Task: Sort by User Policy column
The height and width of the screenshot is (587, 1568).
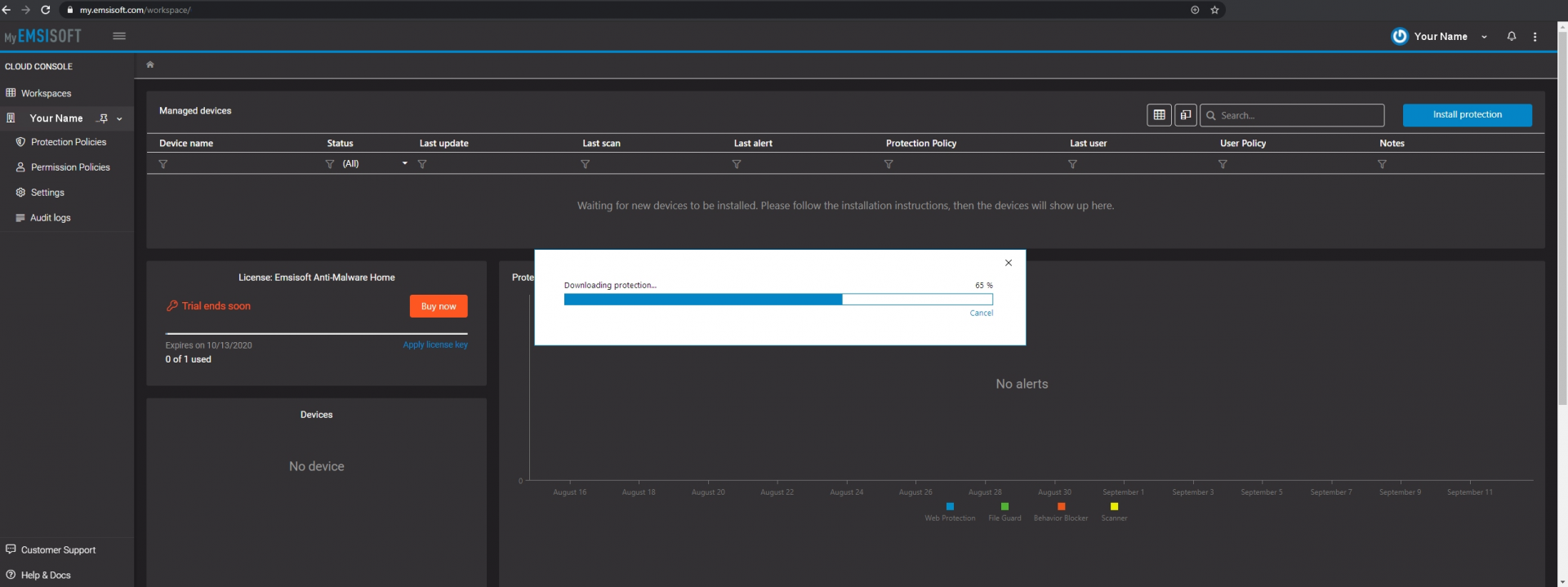Action: click(1243, 143)
